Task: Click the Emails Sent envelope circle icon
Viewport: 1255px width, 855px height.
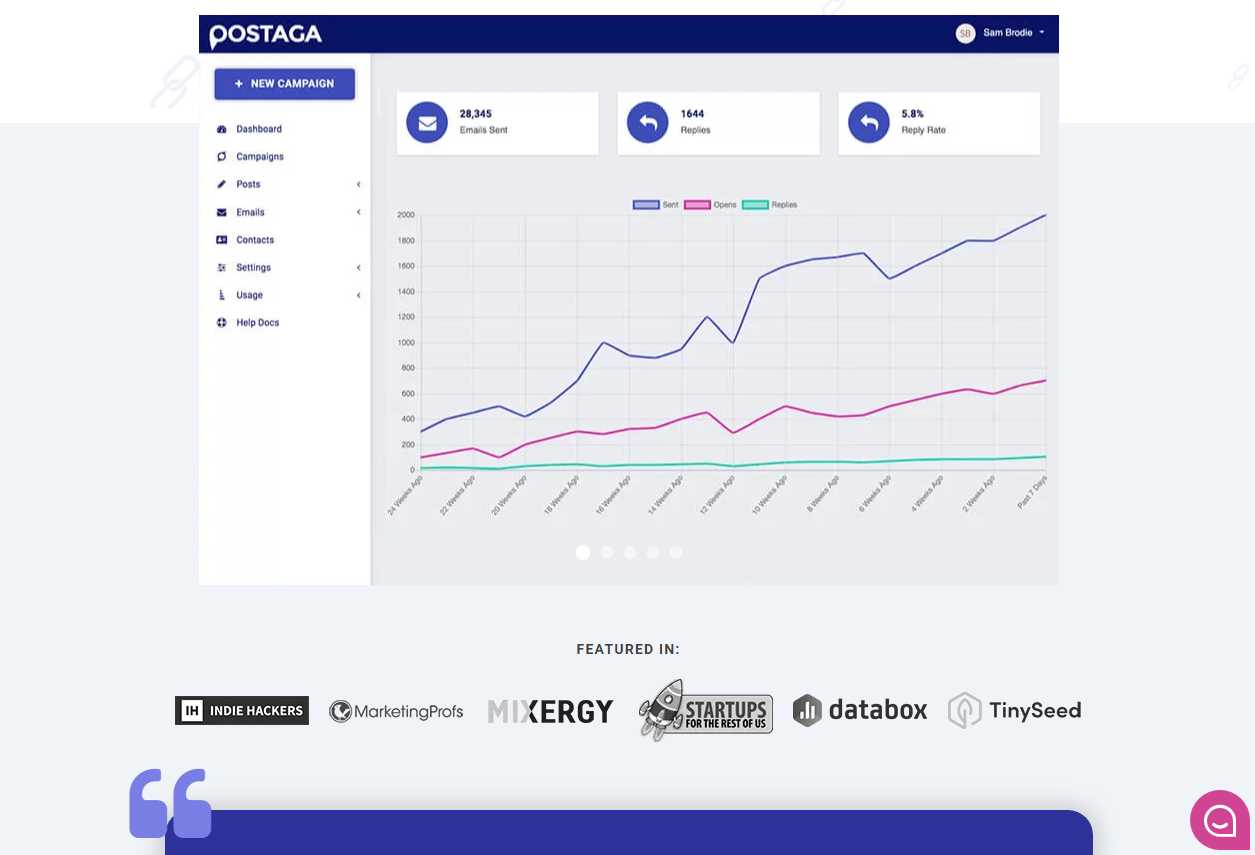Action: pyautogui.click(x=427, y=123)
